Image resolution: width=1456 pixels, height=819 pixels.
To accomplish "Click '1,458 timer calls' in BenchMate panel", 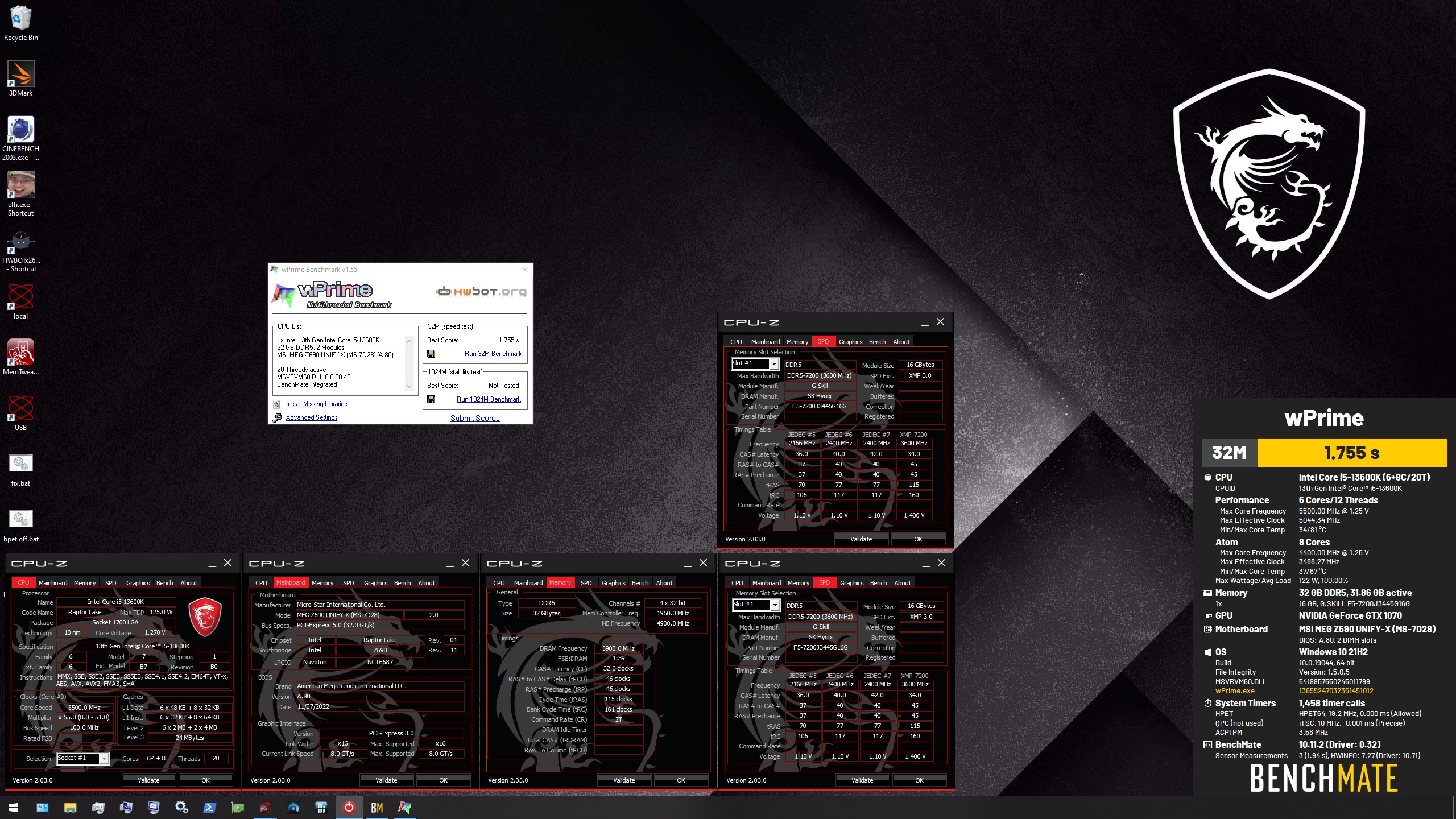I will click(x=1331, y=703).
